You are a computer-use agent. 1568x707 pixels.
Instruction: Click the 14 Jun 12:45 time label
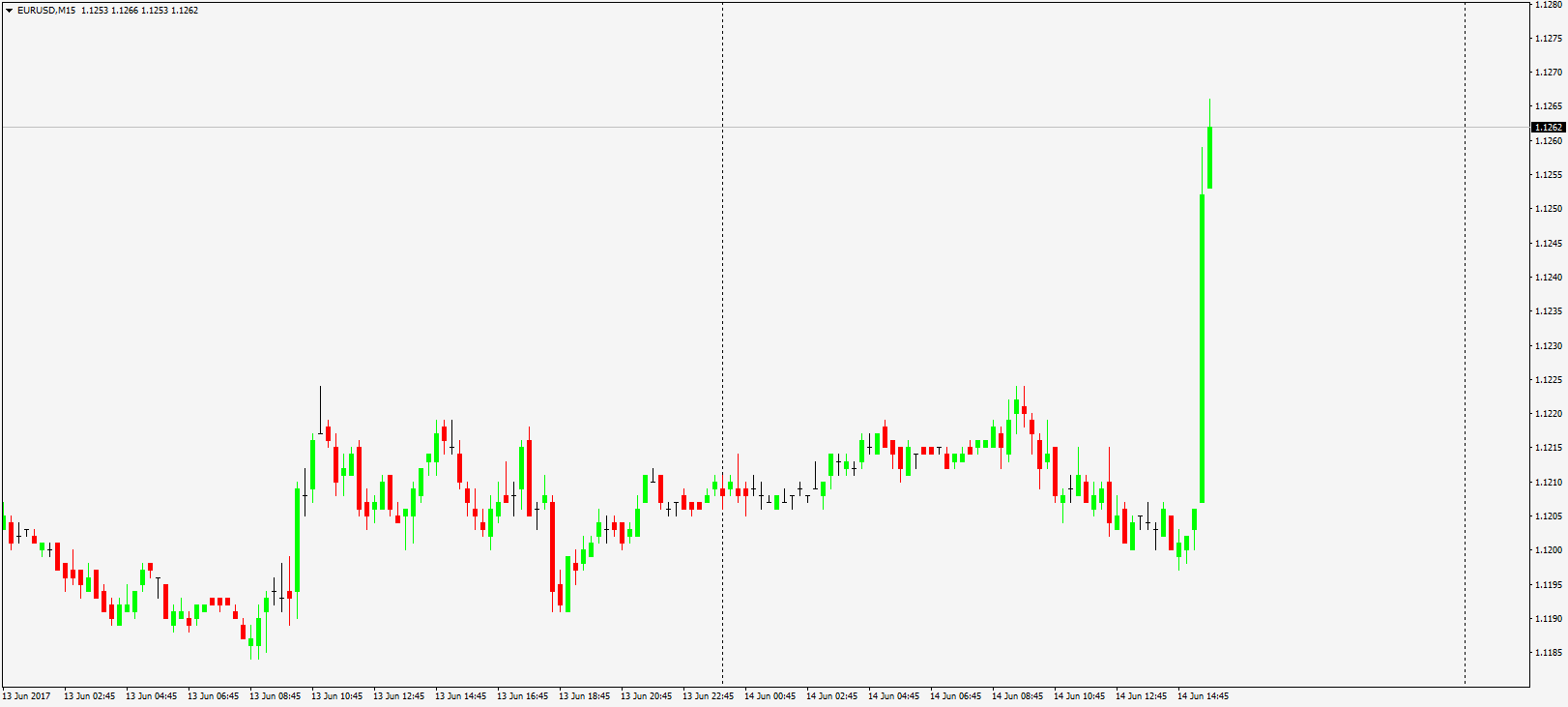click(1141, 696)
